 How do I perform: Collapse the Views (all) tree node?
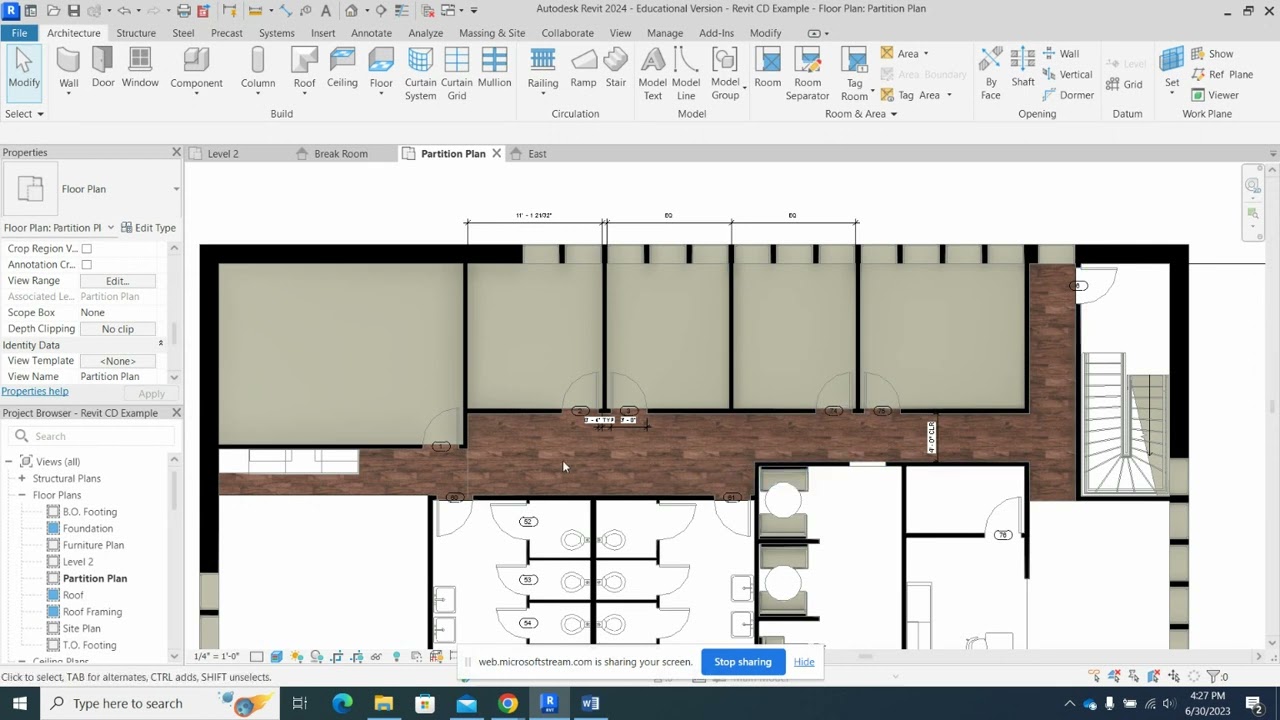(x=9, y=462)
